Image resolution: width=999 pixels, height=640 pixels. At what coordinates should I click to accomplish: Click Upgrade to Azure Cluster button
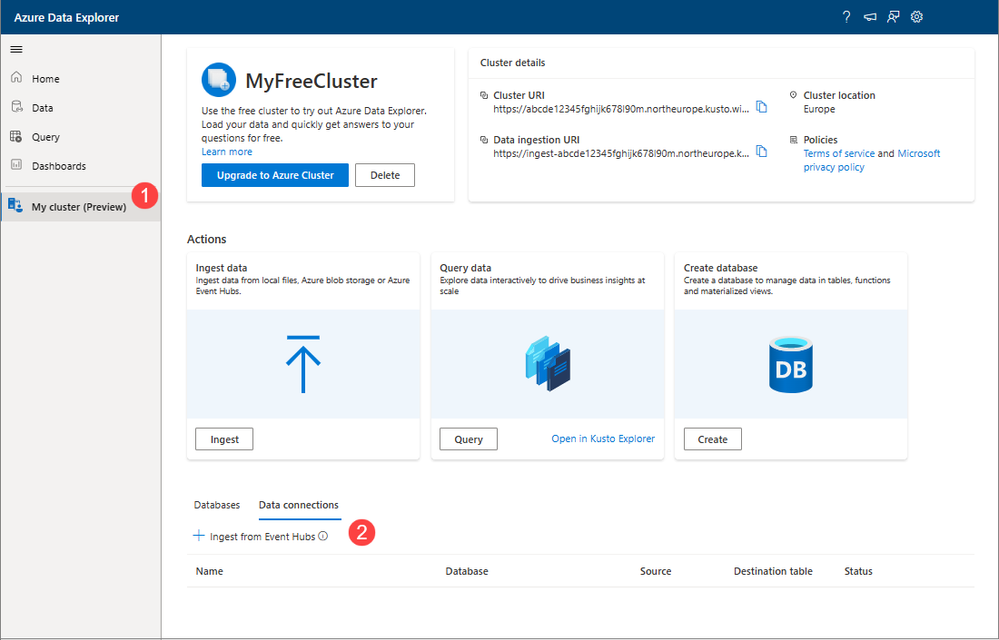point(275,175)
